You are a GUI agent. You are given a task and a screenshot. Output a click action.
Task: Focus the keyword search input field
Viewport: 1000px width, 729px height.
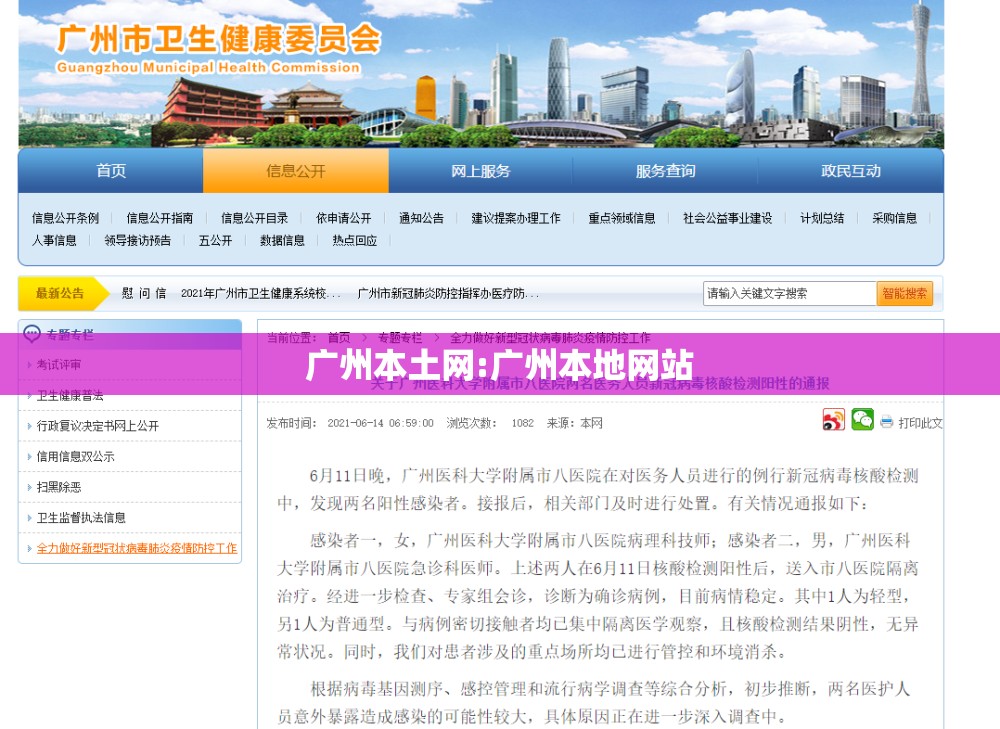(x=790, y=293)
